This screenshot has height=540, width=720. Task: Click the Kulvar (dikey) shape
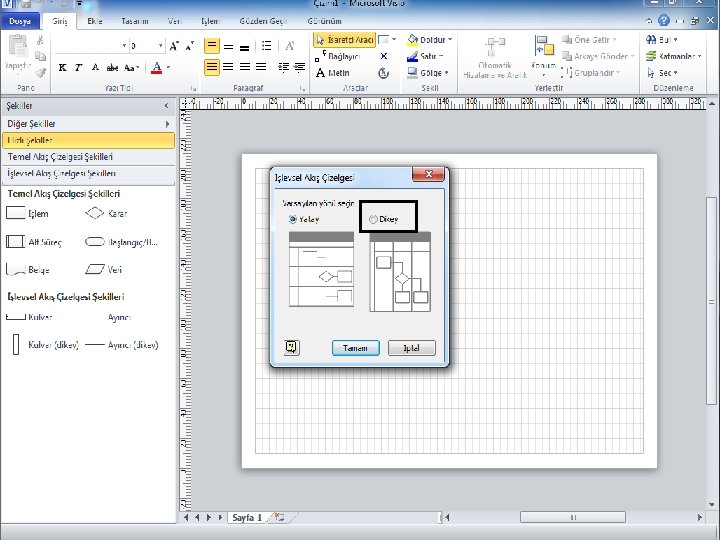(16, 344)
